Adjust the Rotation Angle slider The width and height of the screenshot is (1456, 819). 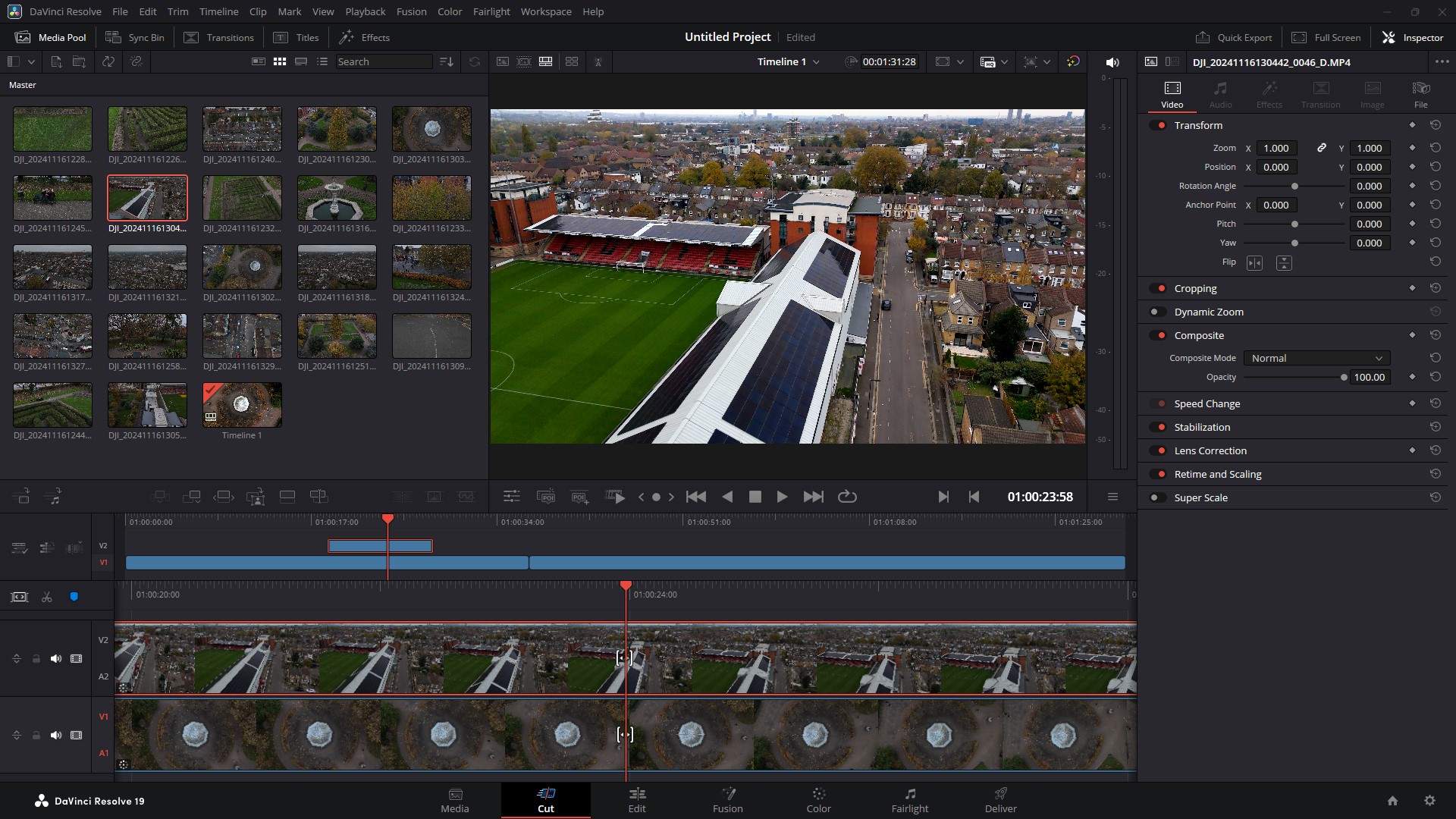[1294, 186]
